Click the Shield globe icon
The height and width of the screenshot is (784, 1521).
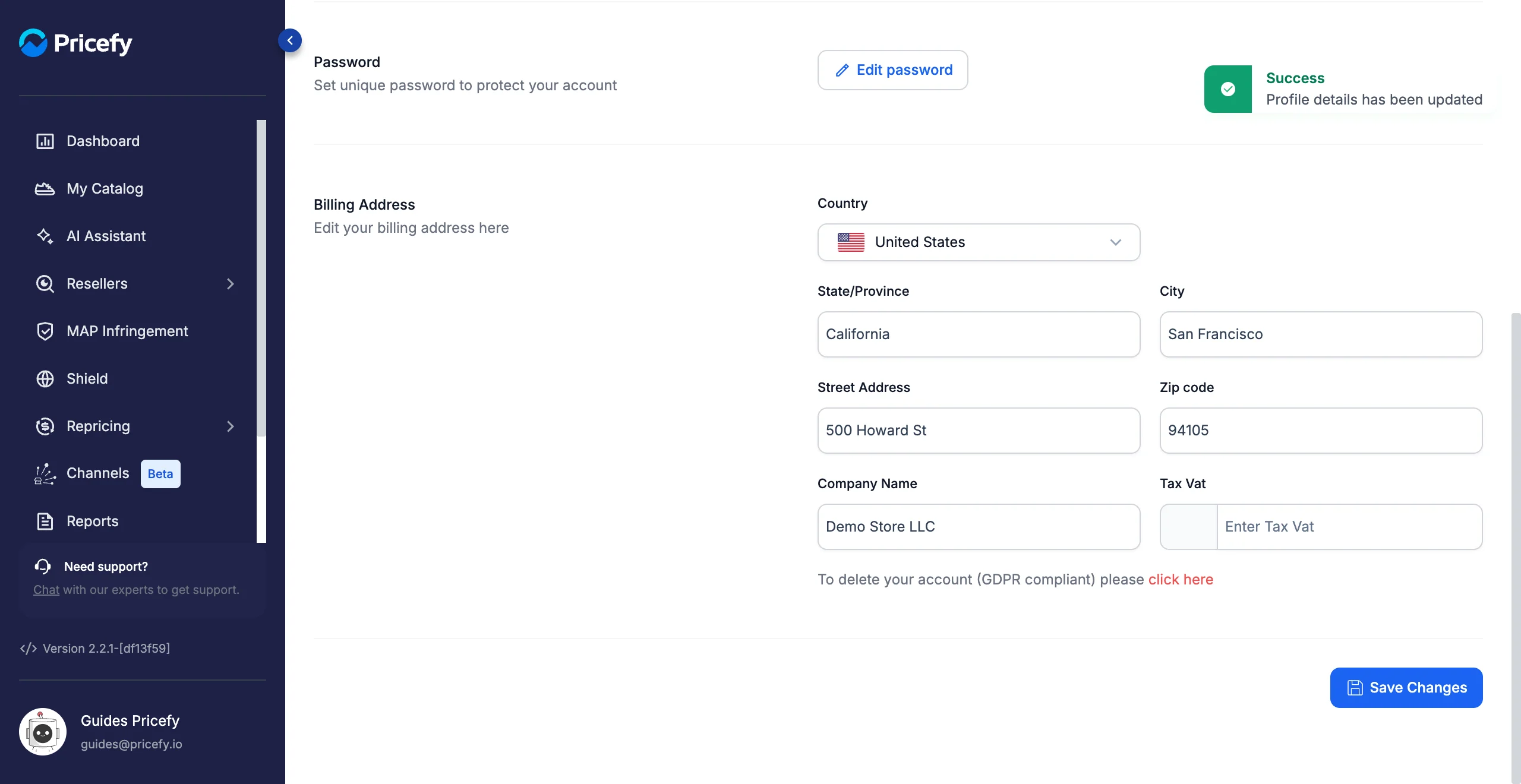click(45, 379)
